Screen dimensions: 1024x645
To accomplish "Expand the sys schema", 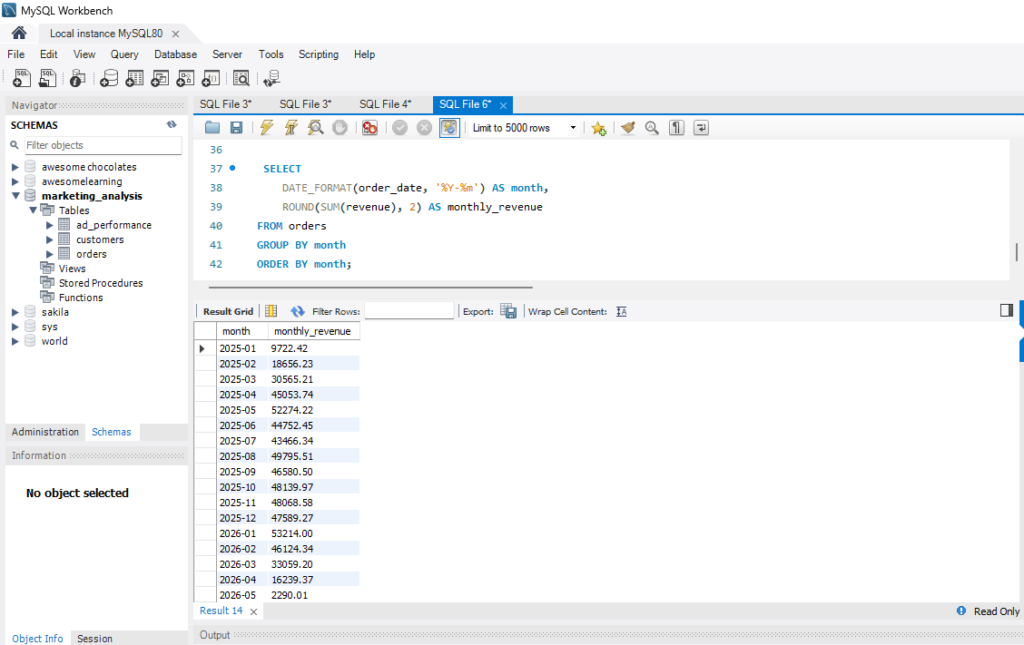I will tap(15, 326).
